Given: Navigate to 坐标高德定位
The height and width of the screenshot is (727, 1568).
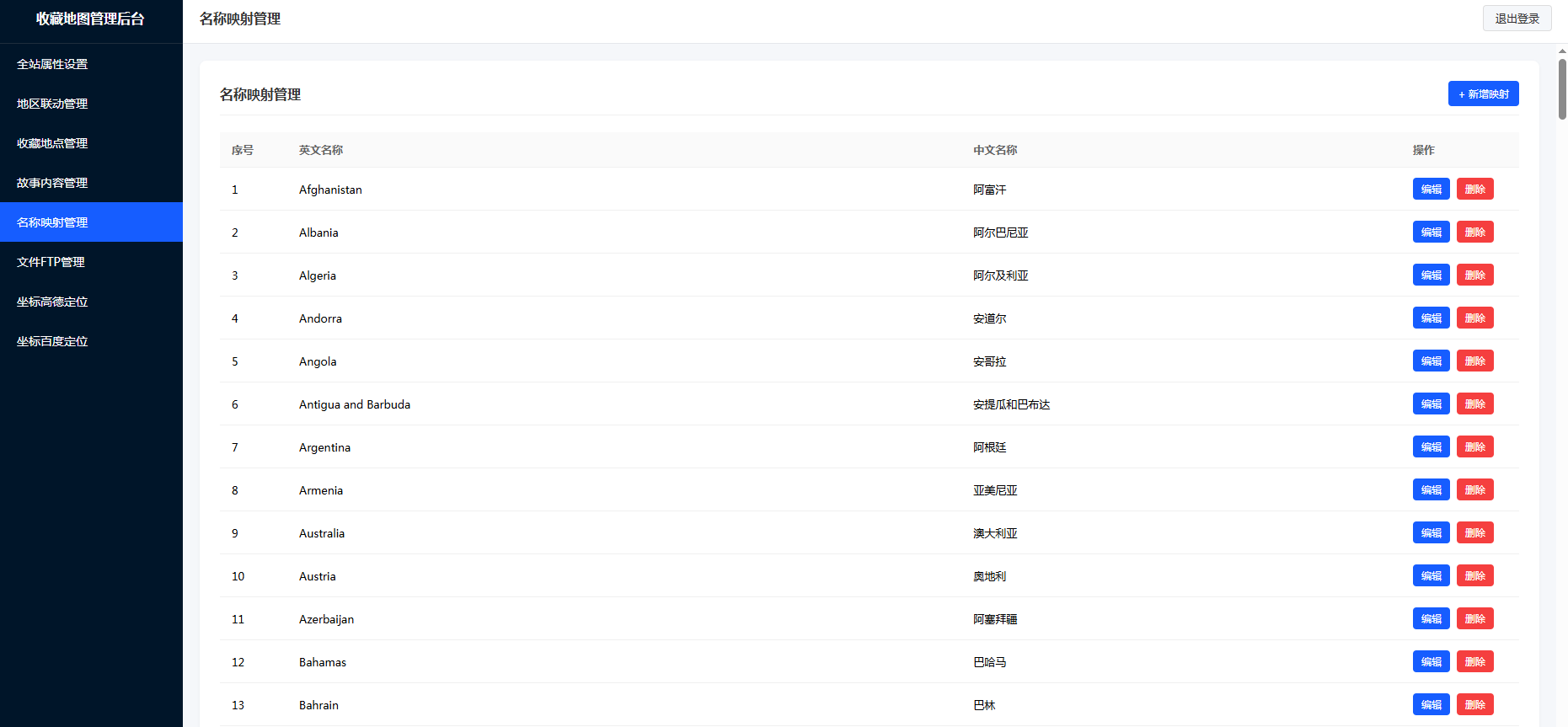Looking at the screenshot, I should (x=91, y=302).
